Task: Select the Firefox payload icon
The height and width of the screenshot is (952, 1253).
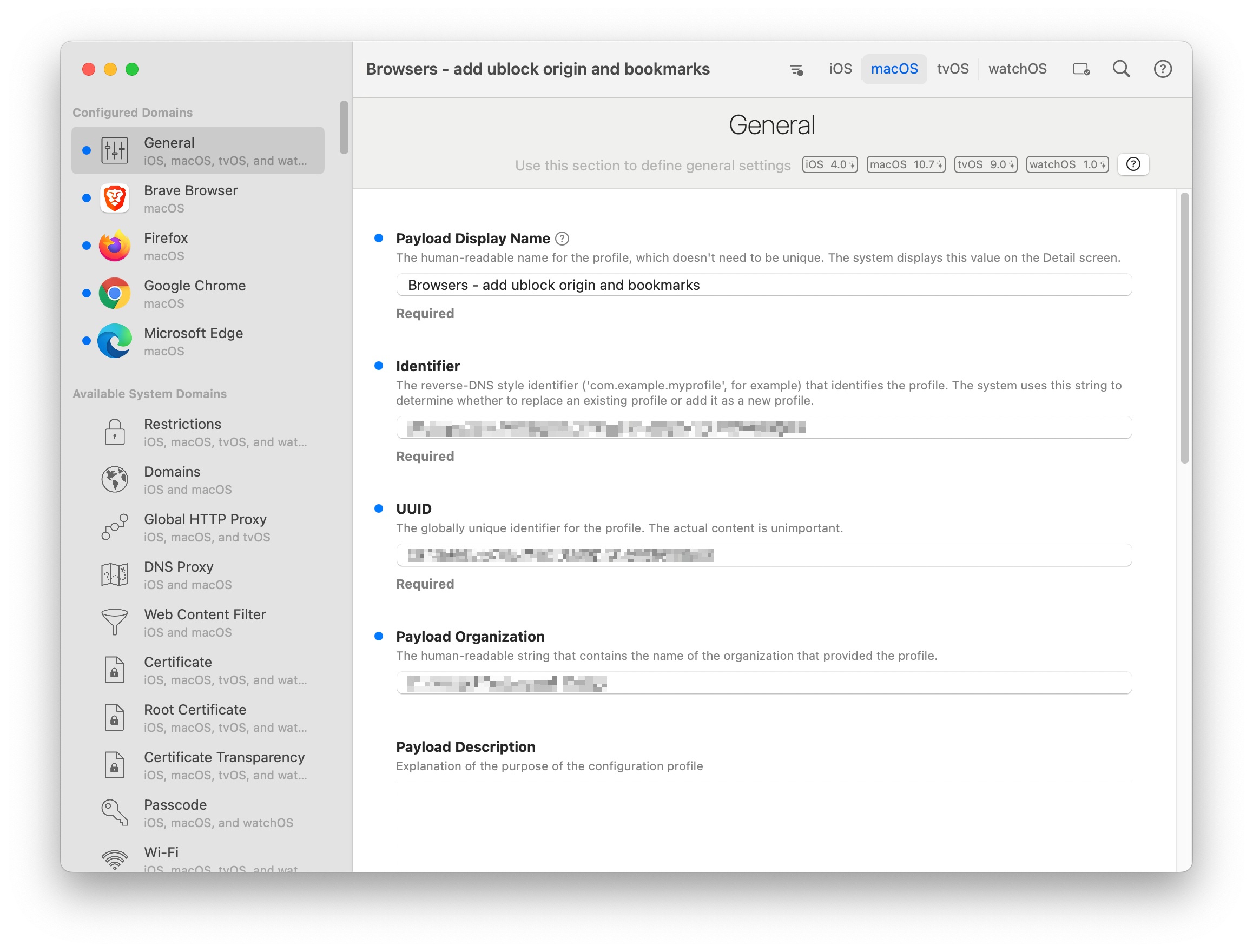Action: [115, 246]
